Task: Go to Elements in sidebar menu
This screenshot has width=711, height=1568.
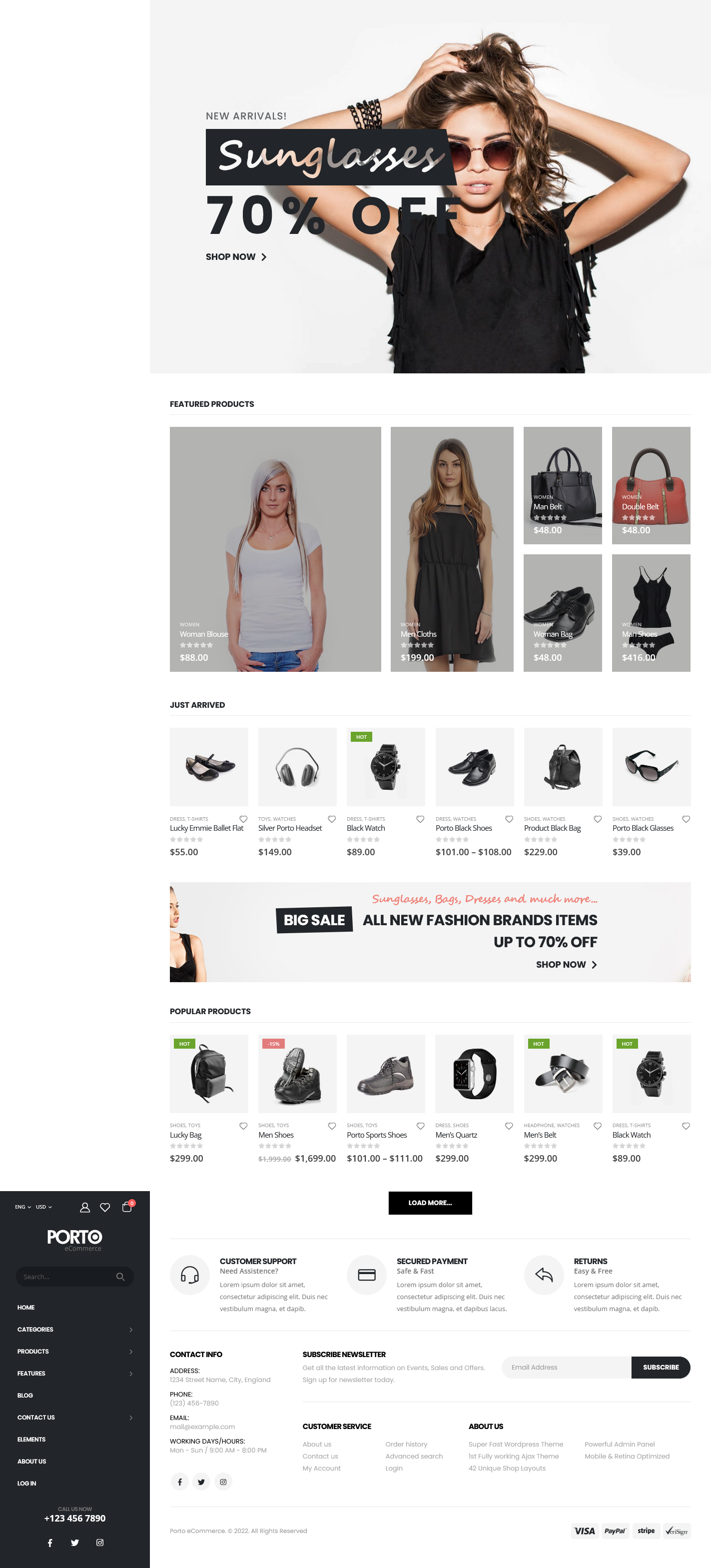Action: [31, 1439]
